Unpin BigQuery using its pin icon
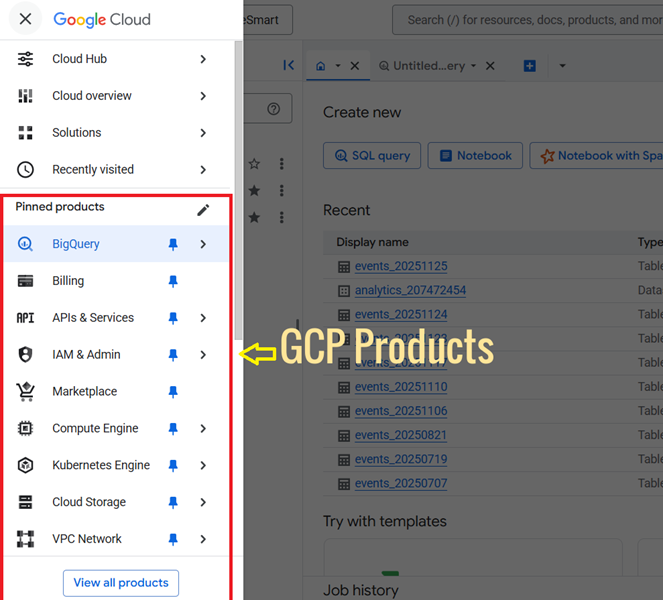The width and height of the screenshot is (663, 600). coord(173,244)
